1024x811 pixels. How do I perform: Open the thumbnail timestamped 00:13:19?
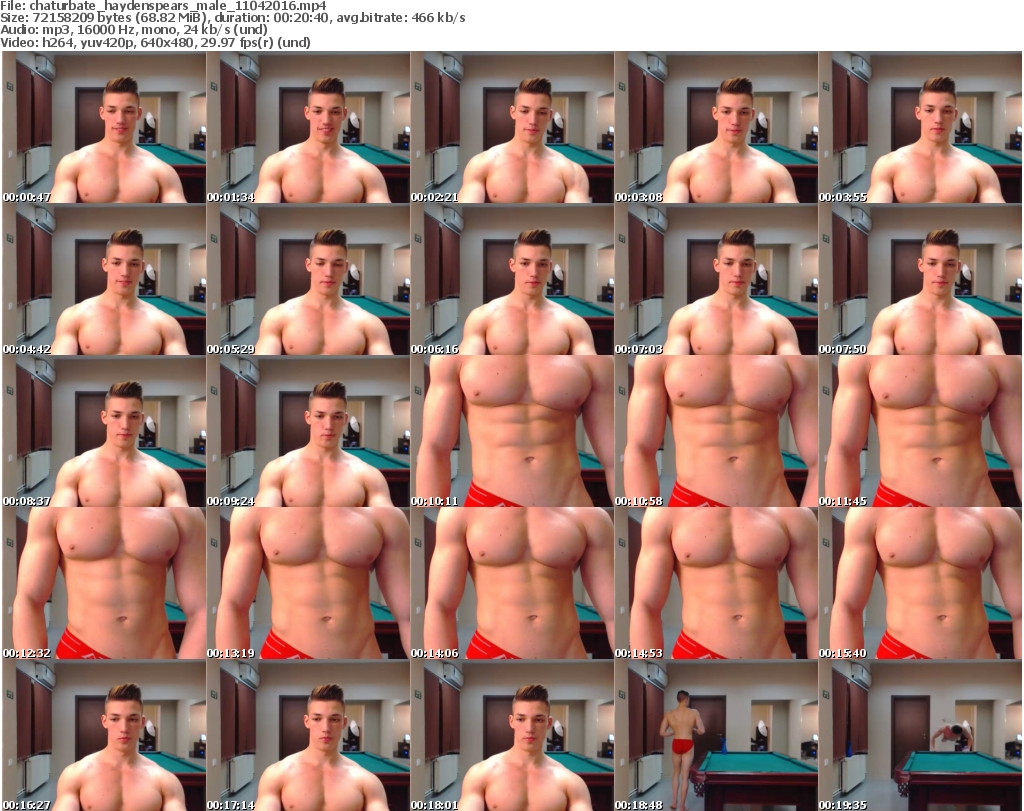click(x=308, y=583)
